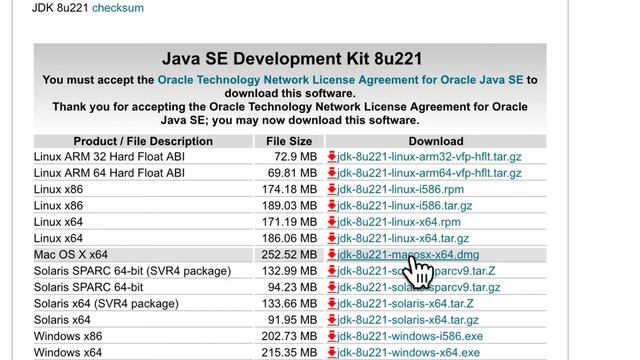
Task: Click red download arrow for linux-x64.tar.gz
Action: pyautogui.click(x=332, y=238)
